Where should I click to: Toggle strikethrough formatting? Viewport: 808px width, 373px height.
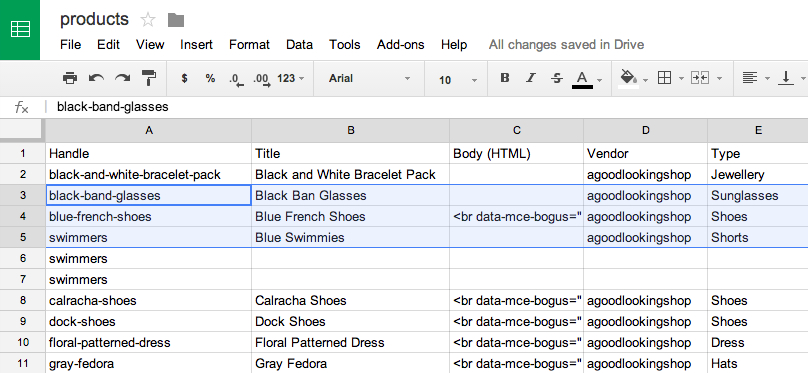pyautogui.click(x=557, y=78)
